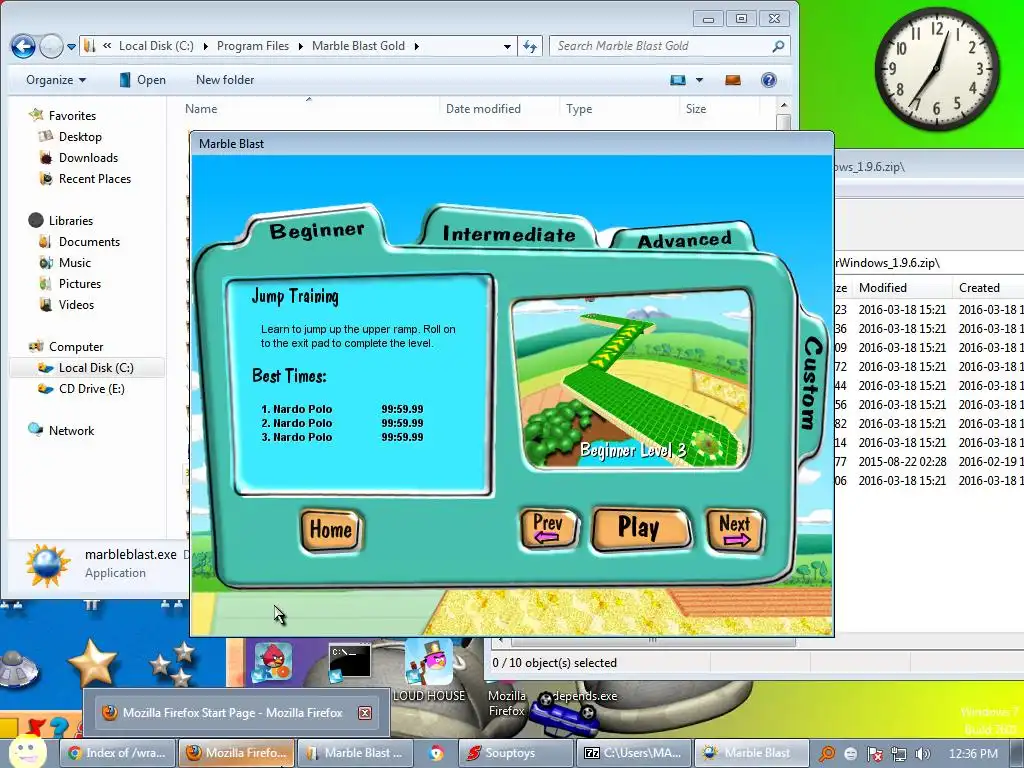Screen dimensions: 1024x768
Task: Select Program Files in address breadcrumb
Action: [x=253, y=46]
